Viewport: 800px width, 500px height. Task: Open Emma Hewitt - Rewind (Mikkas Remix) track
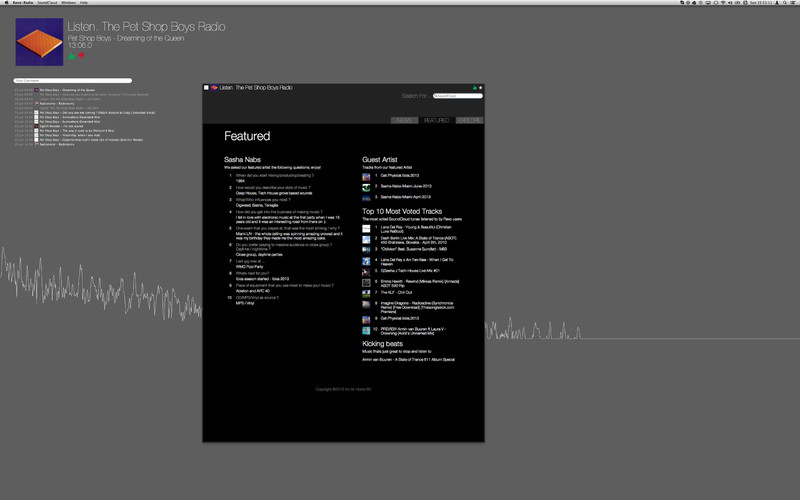[419, 283]
